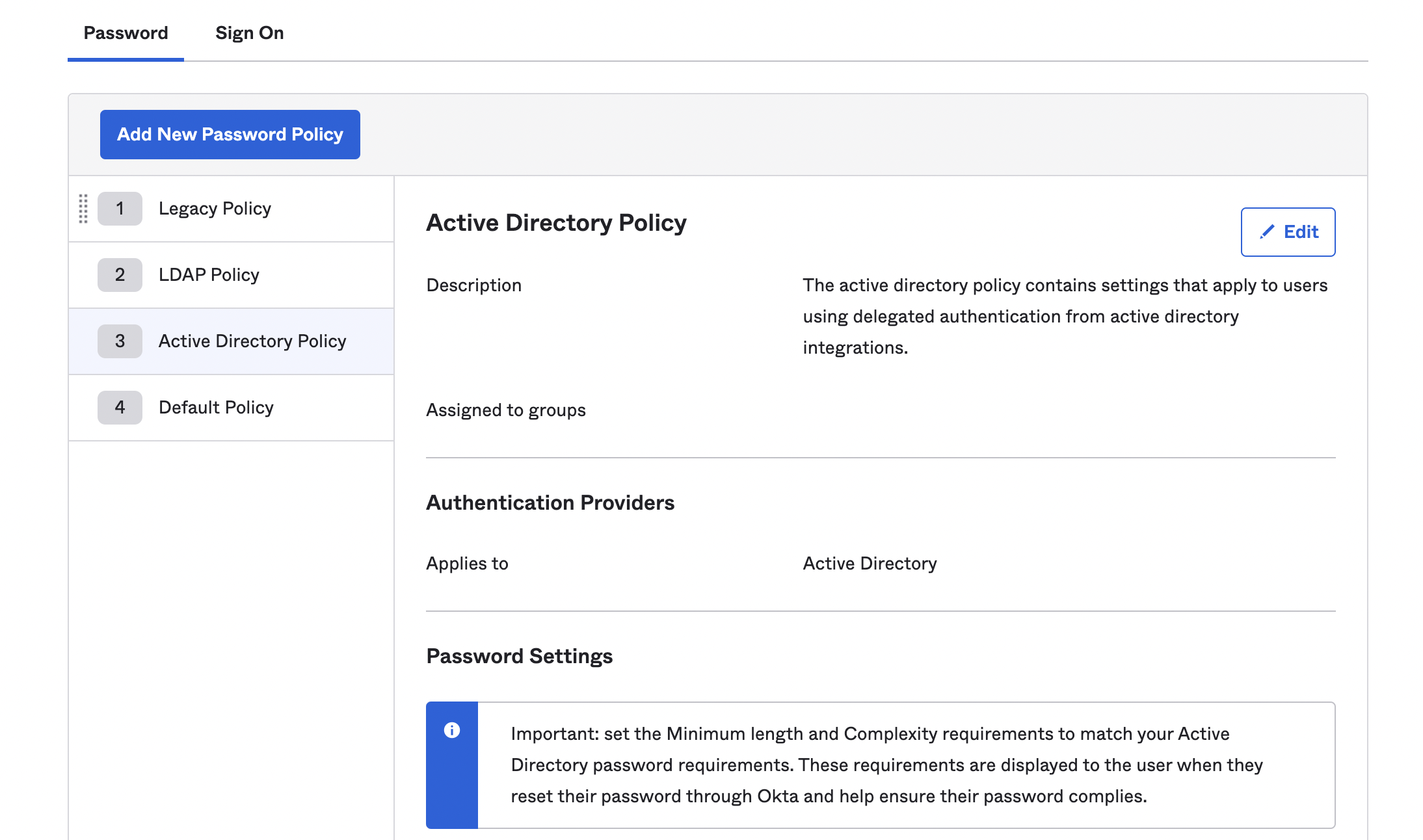This screenshot has height=840, width=1423.
Task: Click the Authentication Providers section heading
Action: click(x=550, y=502)
